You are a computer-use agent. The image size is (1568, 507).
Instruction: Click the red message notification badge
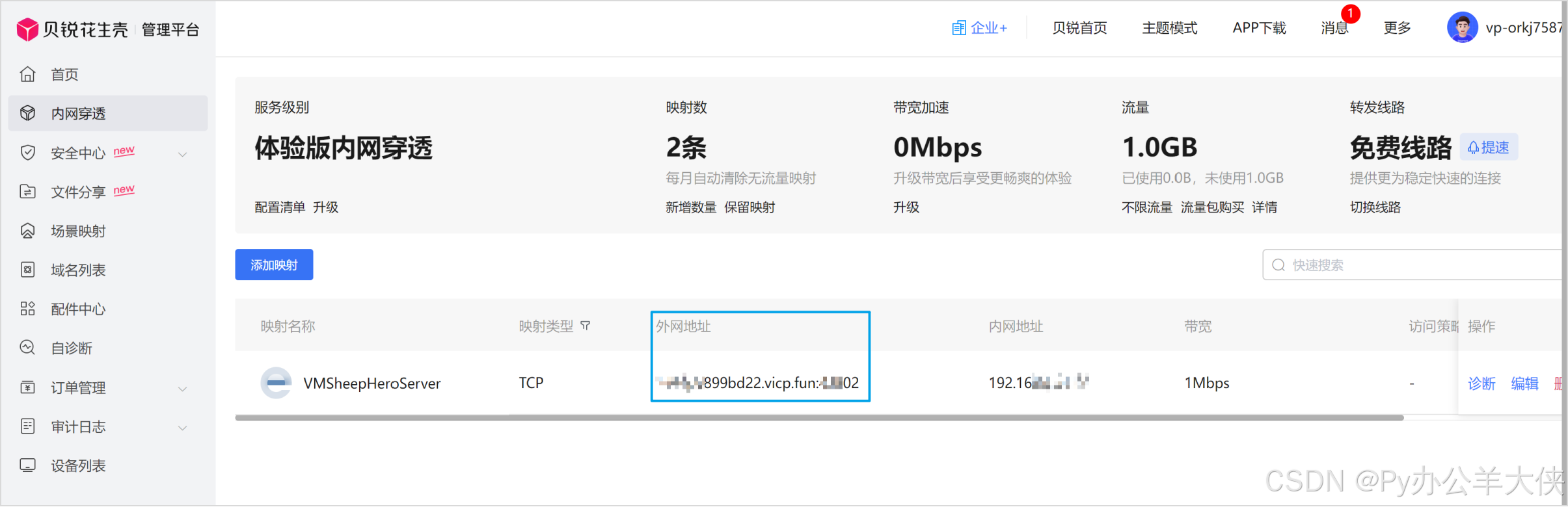1350,13
